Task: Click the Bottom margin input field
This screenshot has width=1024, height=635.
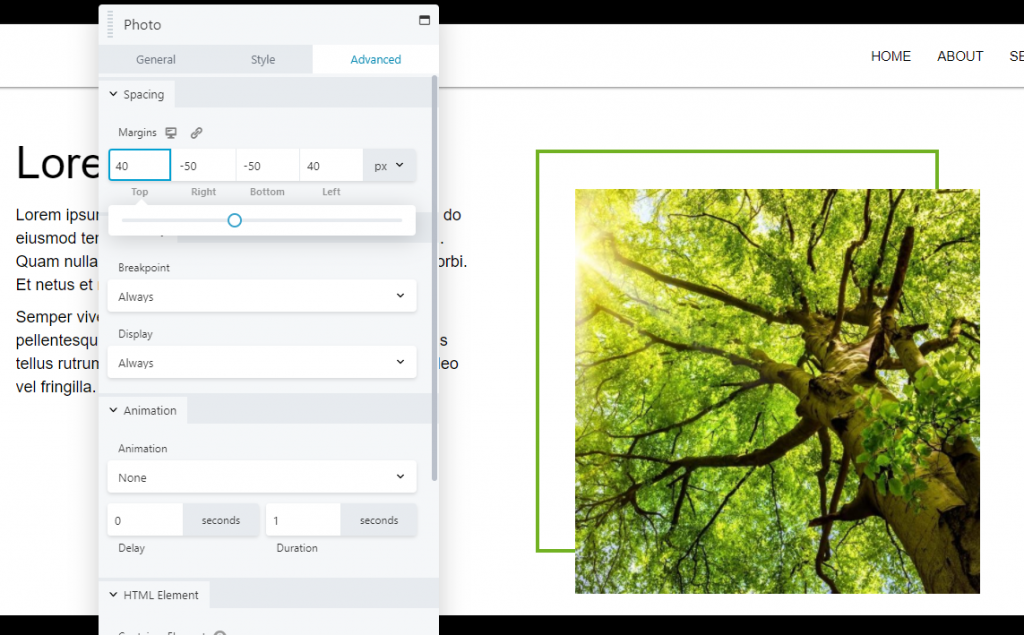Action: pyautogui.click(x=267, y=165)
